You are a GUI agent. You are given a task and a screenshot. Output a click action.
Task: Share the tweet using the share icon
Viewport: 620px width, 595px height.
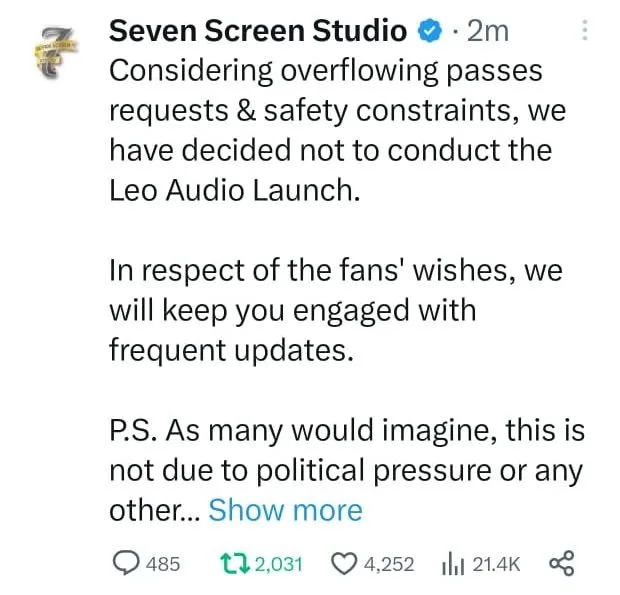tap(562, 563)
